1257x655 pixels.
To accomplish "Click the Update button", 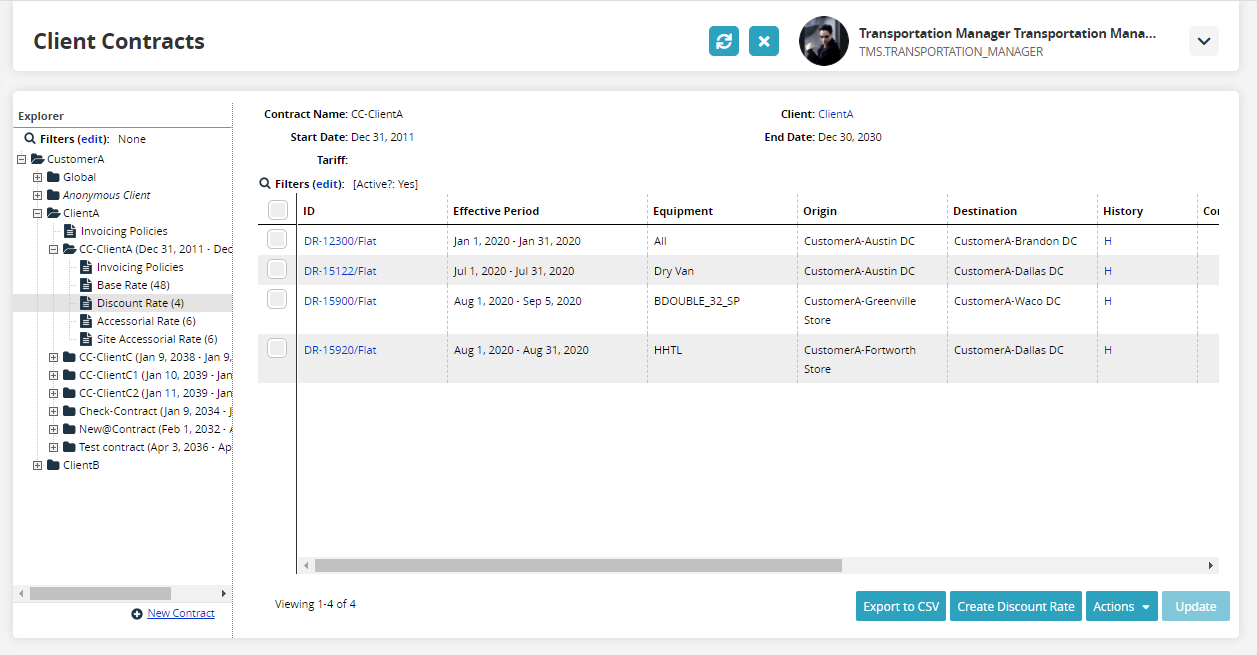I will coord(1196,606).
